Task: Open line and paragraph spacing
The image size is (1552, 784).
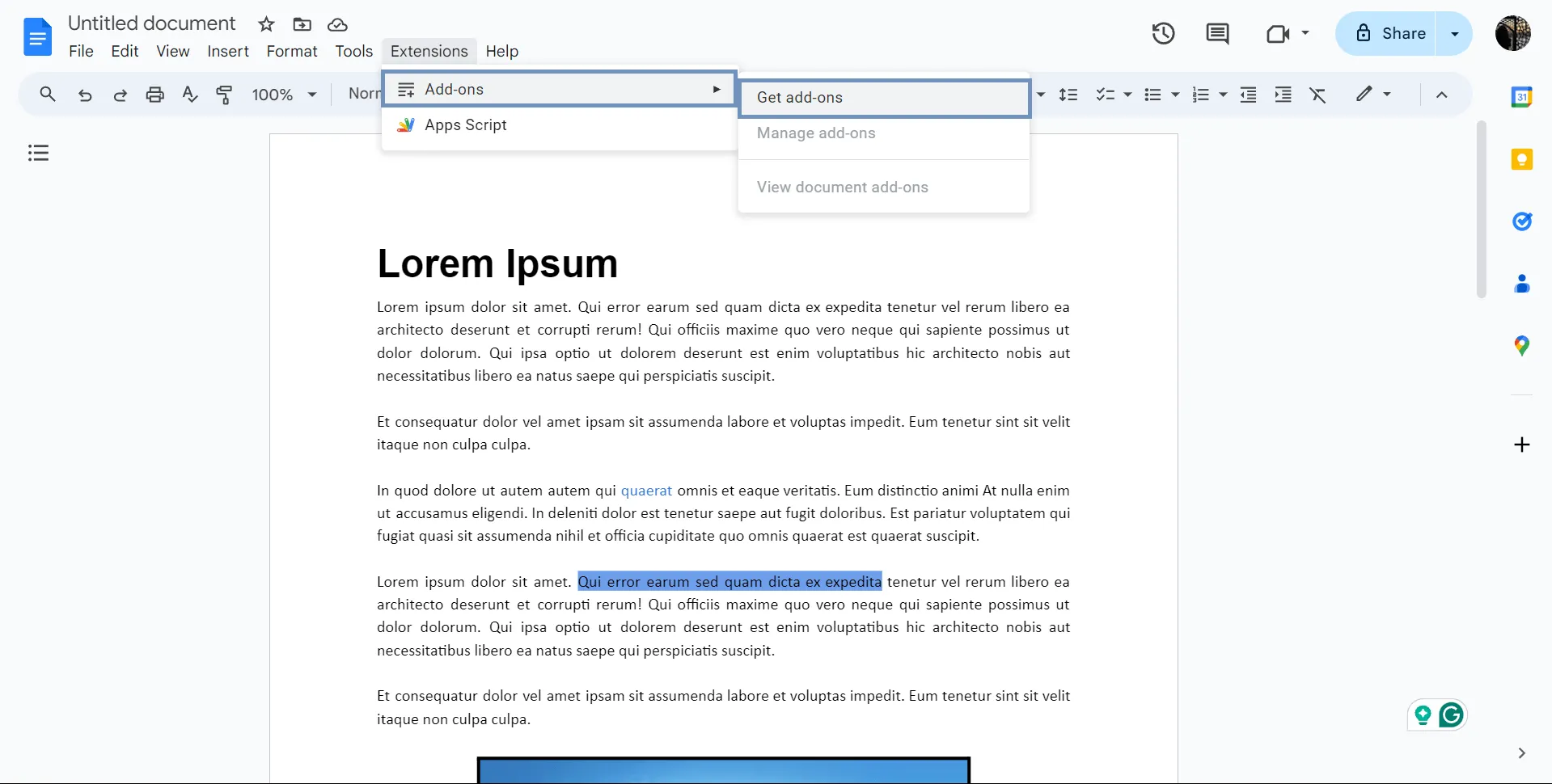Action: (x=1068, y=95)
